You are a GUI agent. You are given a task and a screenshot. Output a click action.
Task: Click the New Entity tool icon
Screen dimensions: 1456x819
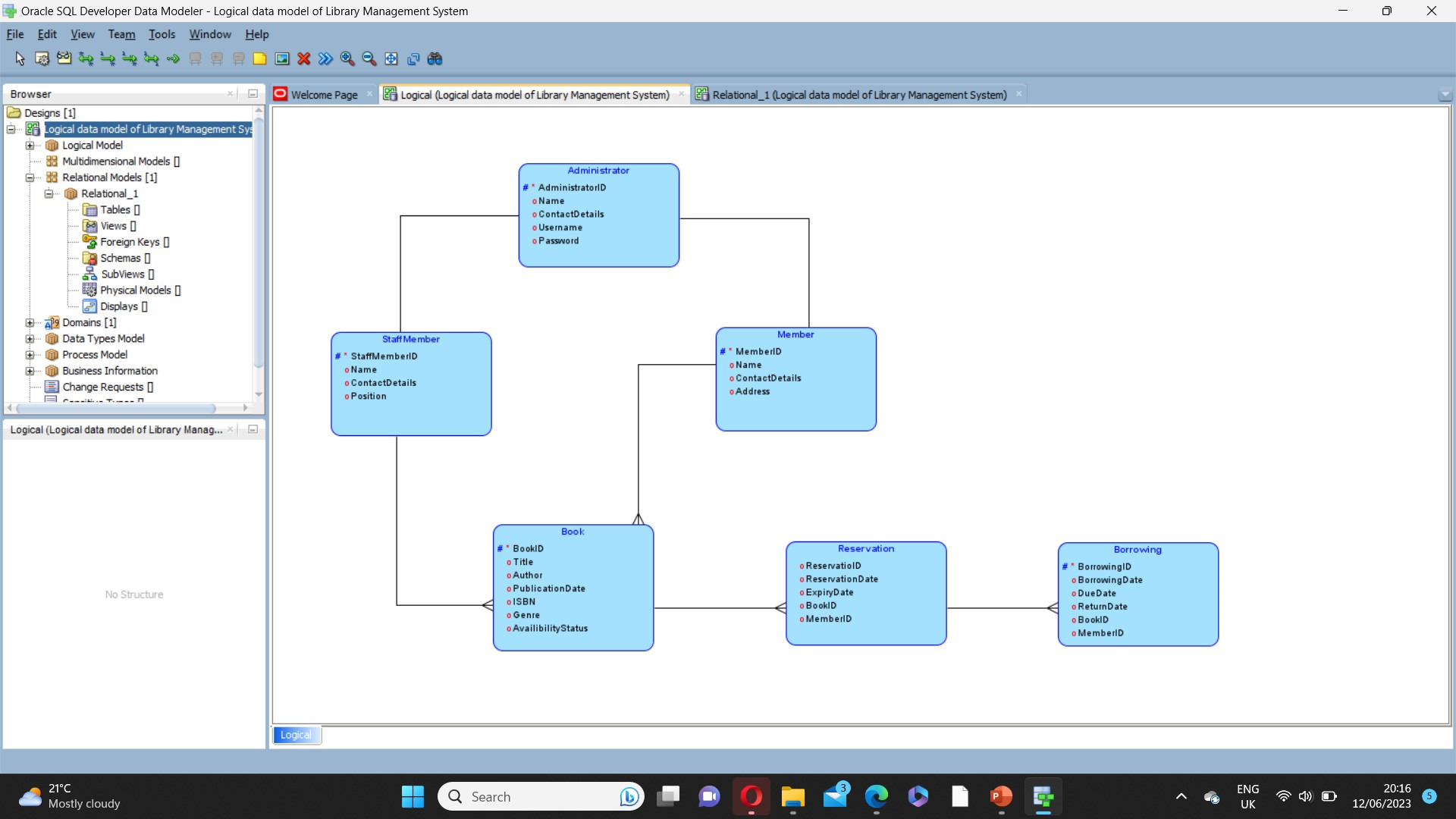(x=42, y=58)
